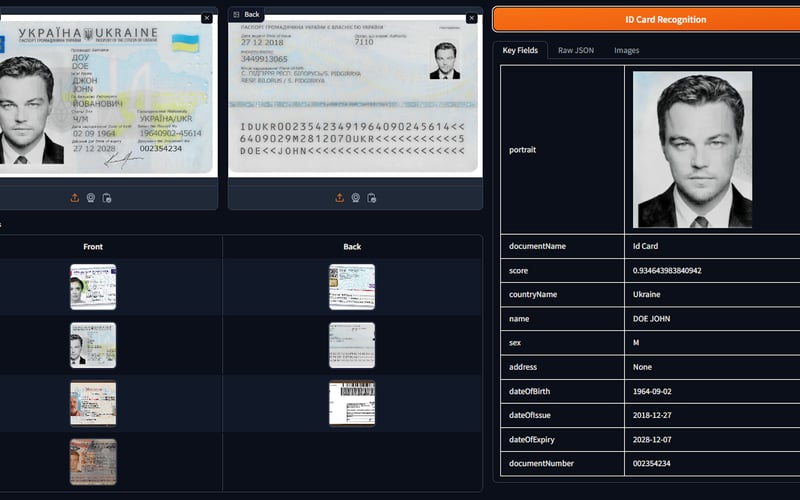Viewport: 800px width, 500px height.
Task: Click webcam icon under back image
Action: click(356, 198)
